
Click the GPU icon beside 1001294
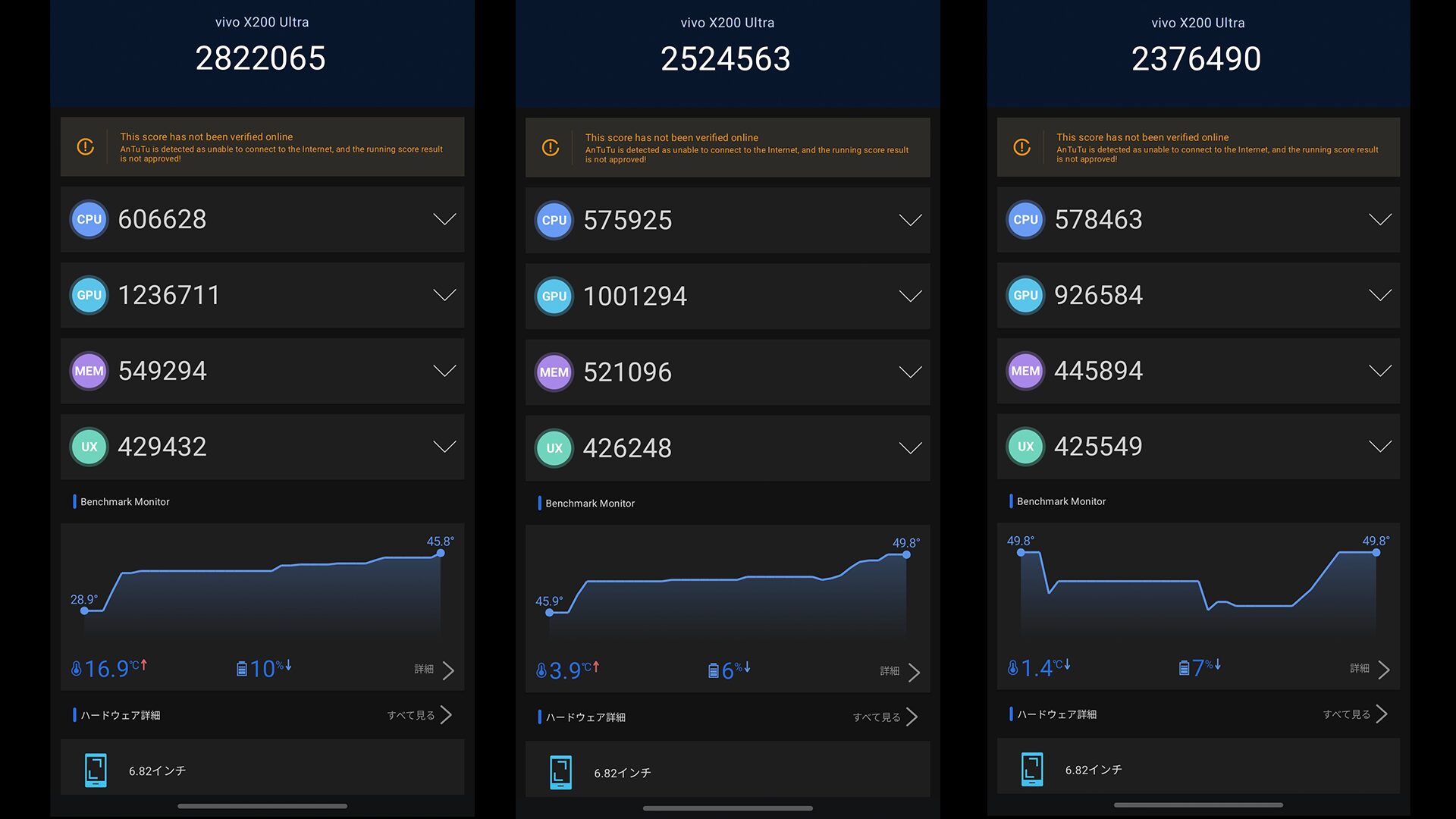(554, 296)
